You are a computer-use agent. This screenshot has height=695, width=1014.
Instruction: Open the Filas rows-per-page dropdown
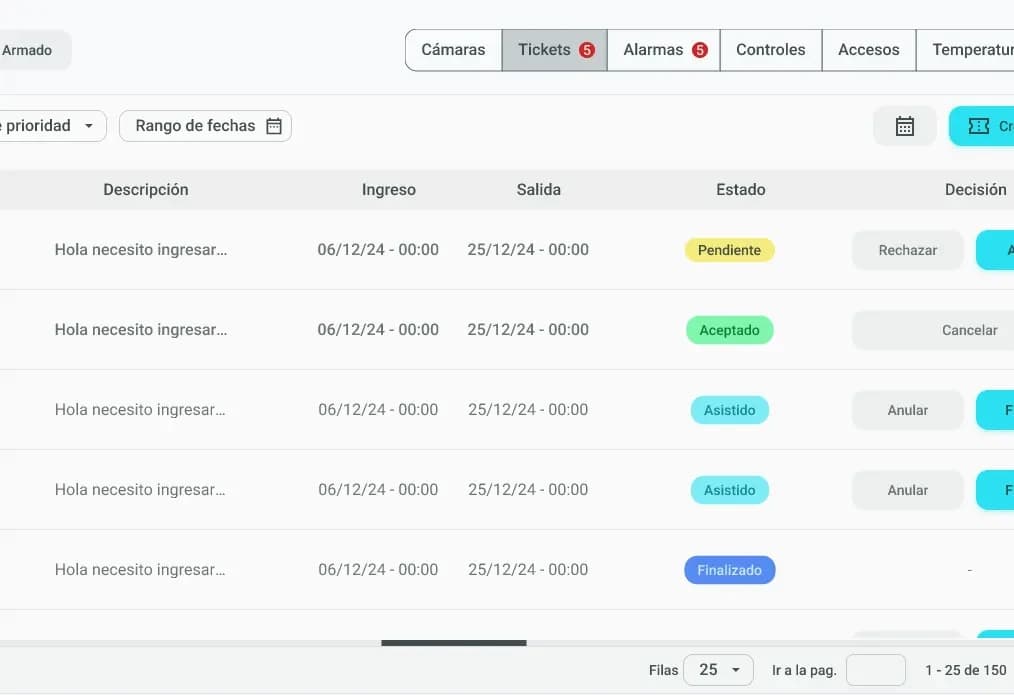click(718, 670)
